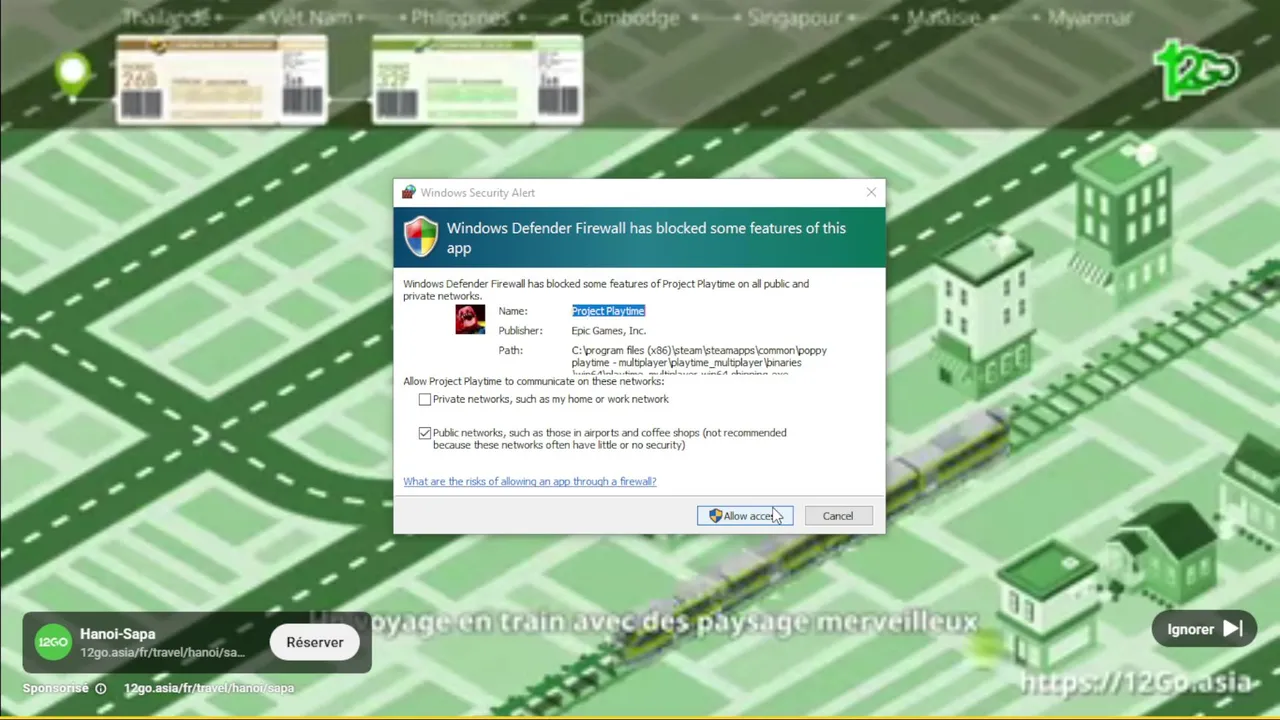Click the Réserver button in the ad

coord(315,642)
